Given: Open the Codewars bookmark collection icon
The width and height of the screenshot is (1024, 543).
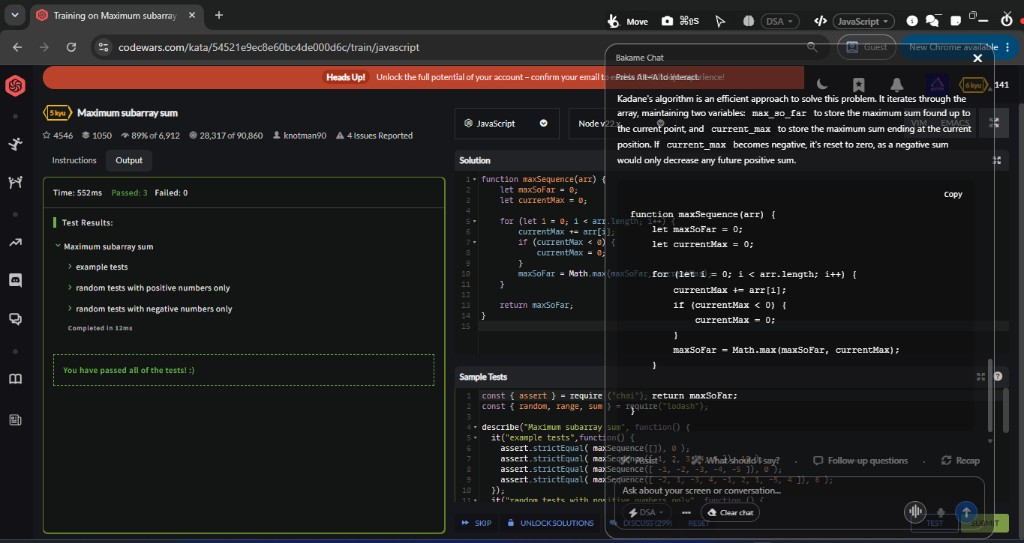Looking at the screenshot, I should coord(859,85).
